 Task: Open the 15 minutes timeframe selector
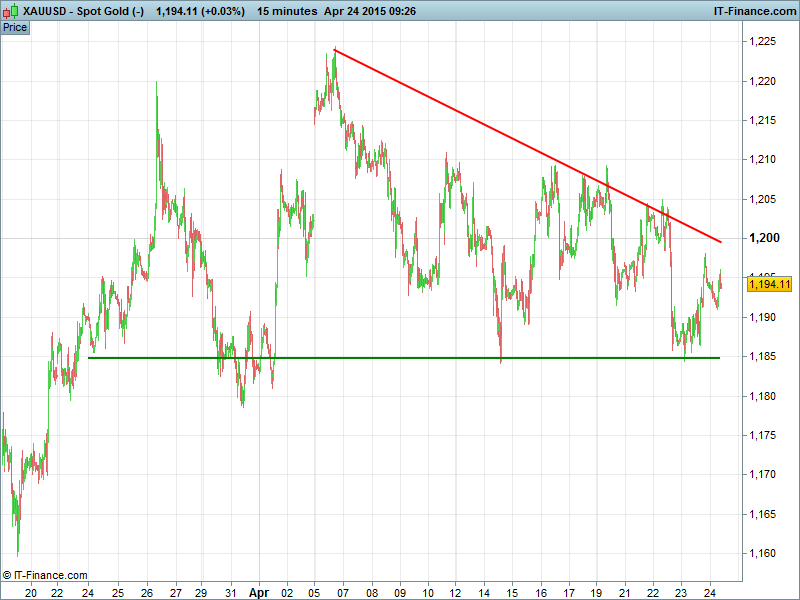point(286,12)
